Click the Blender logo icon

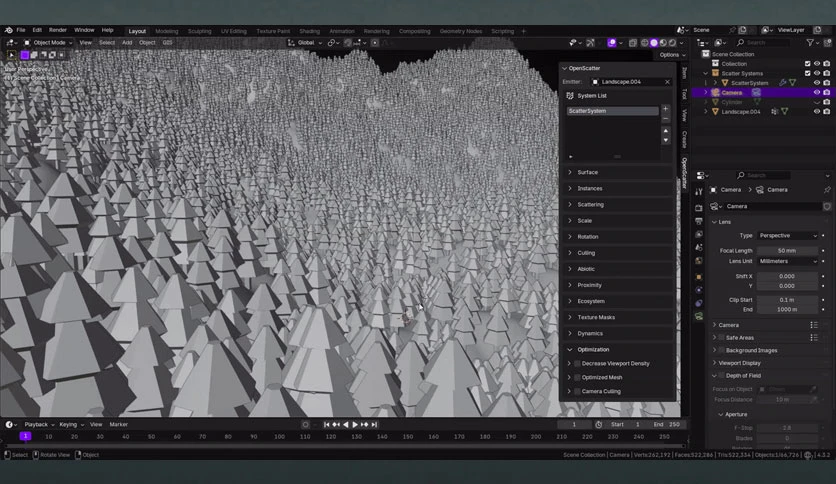pos(8,30)
